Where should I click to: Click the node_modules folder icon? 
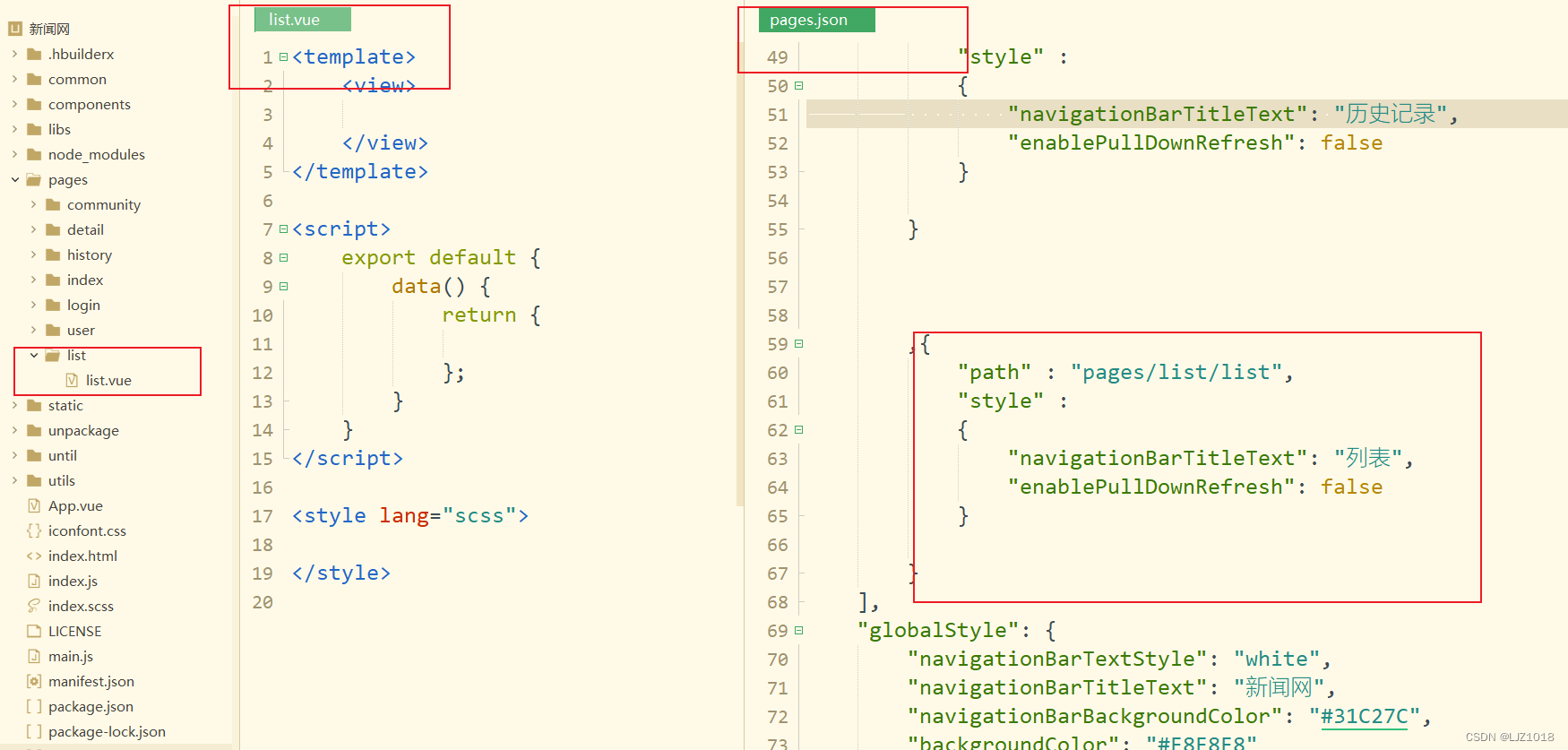(34, 154)
